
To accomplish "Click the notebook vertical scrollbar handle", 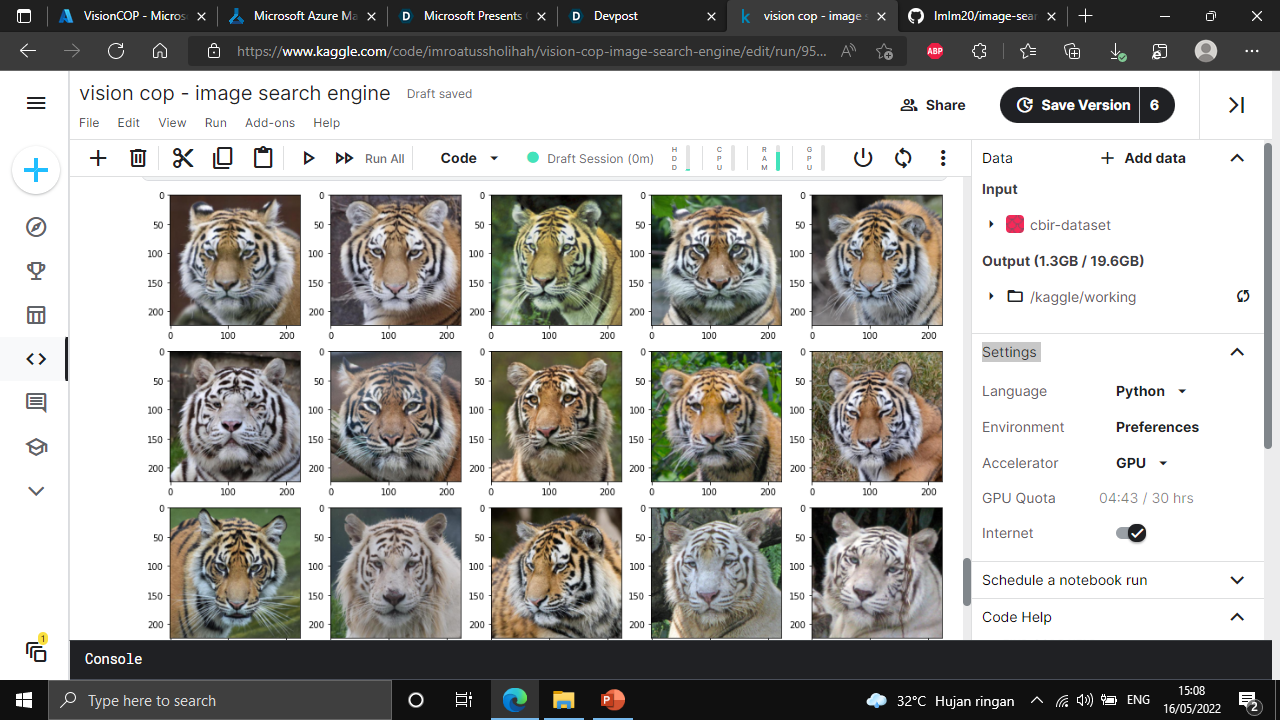I will (966, 582).
